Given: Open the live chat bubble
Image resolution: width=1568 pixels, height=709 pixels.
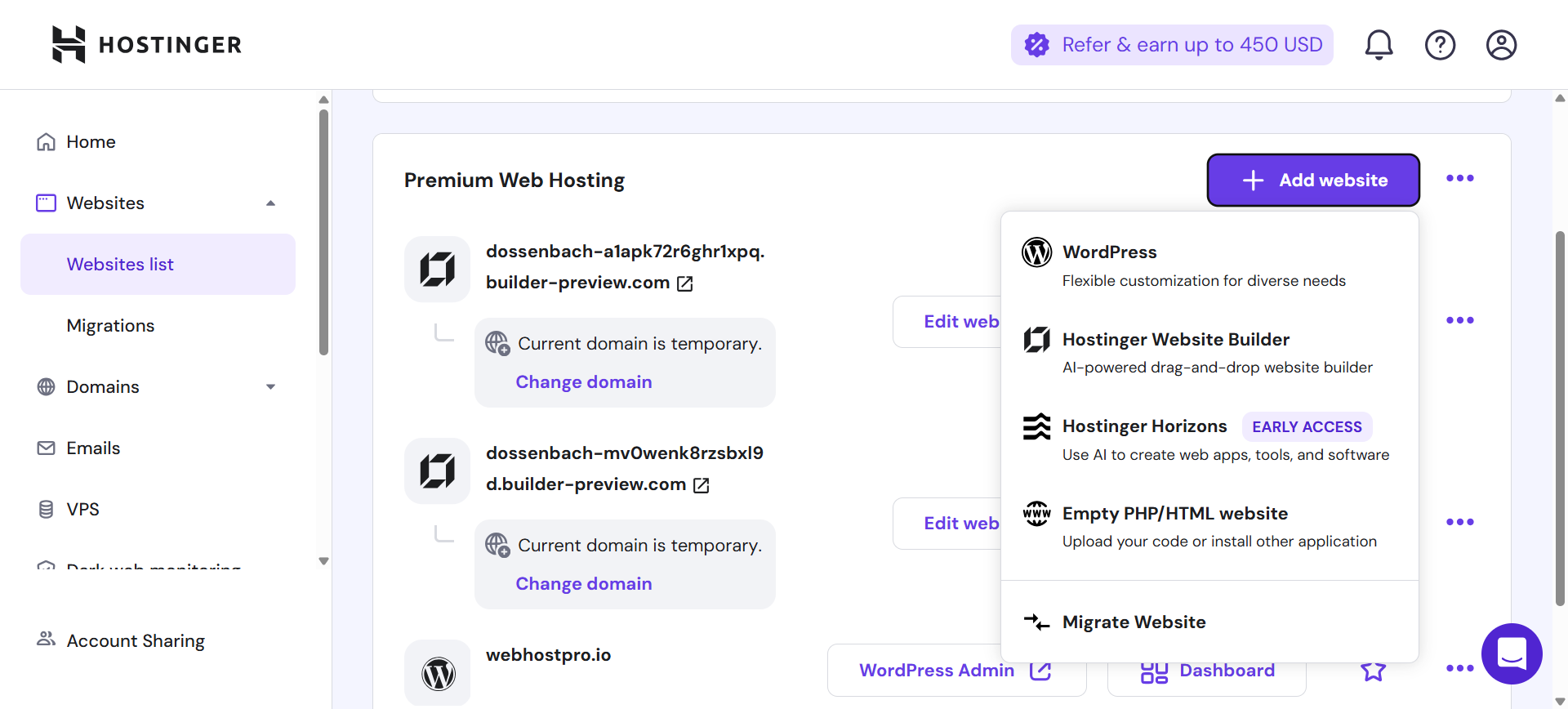Looking at the screenshot, I should [x=1512, y=654].
